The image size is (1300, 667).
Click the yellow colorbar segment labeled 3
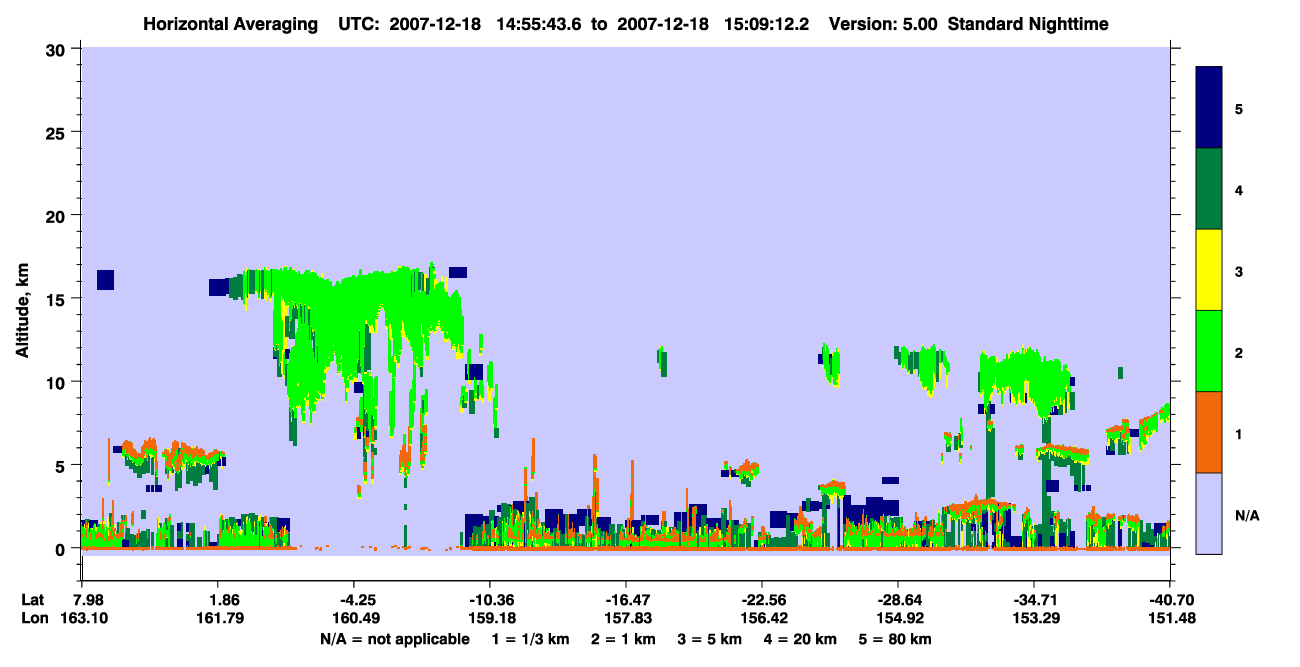tap(1209, 270)
